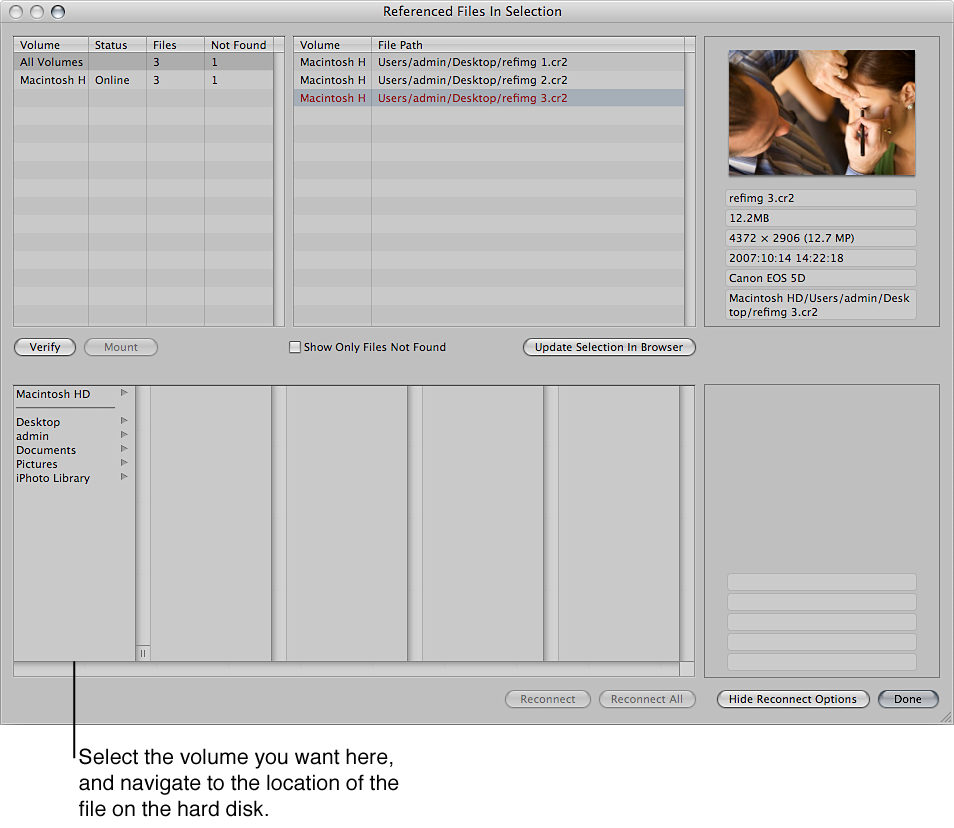Click the file list horizontal scrollbar

click(350, 669)
